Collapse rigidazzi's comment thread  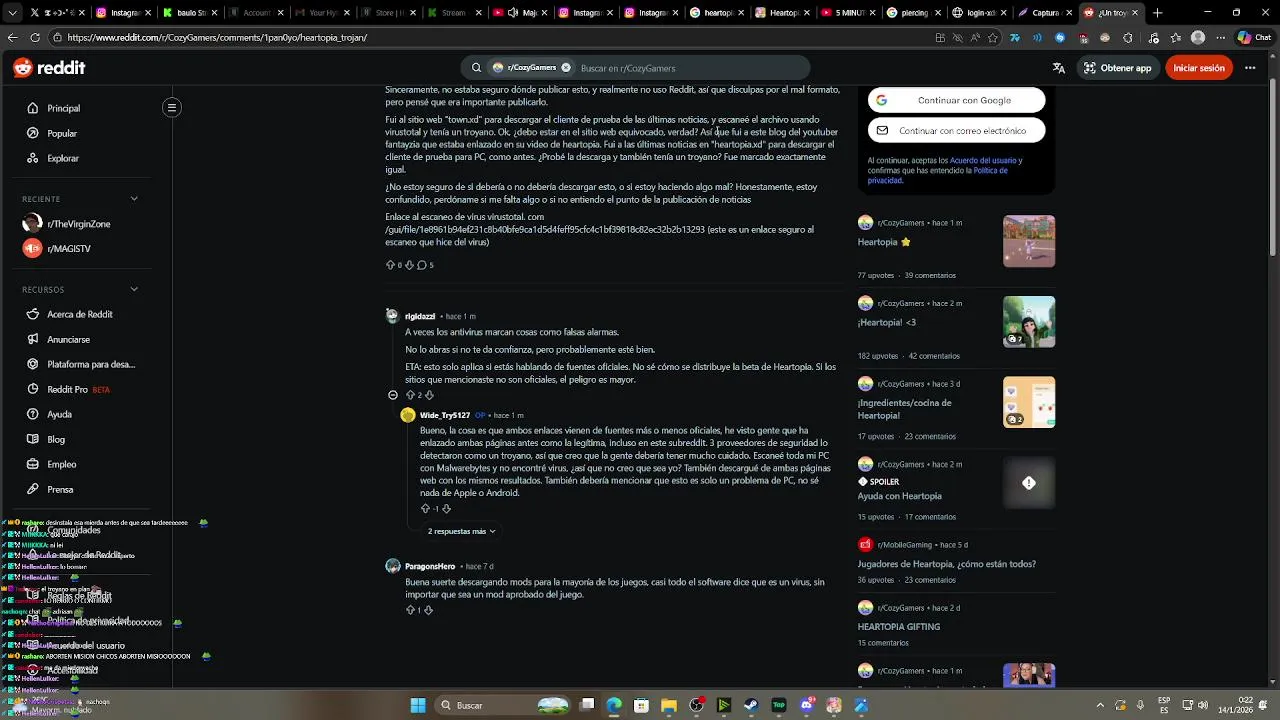pos(393,395)
